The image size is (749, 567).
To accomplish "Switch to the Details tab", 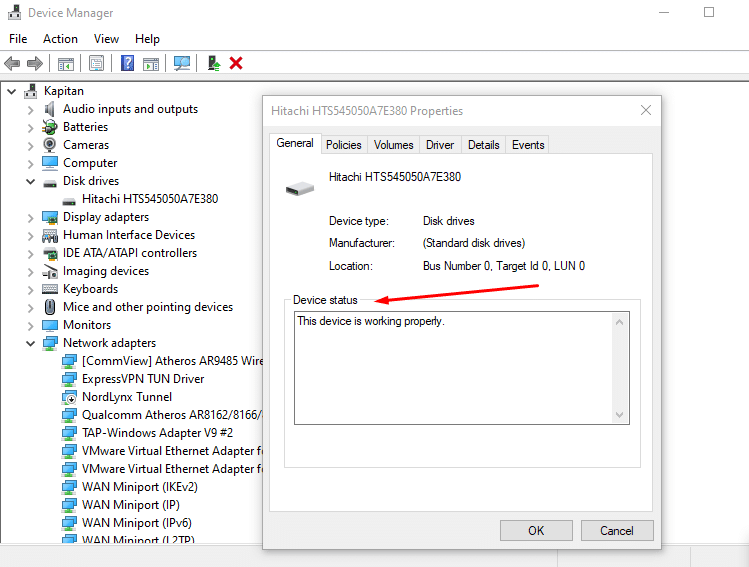I will 483,145.
